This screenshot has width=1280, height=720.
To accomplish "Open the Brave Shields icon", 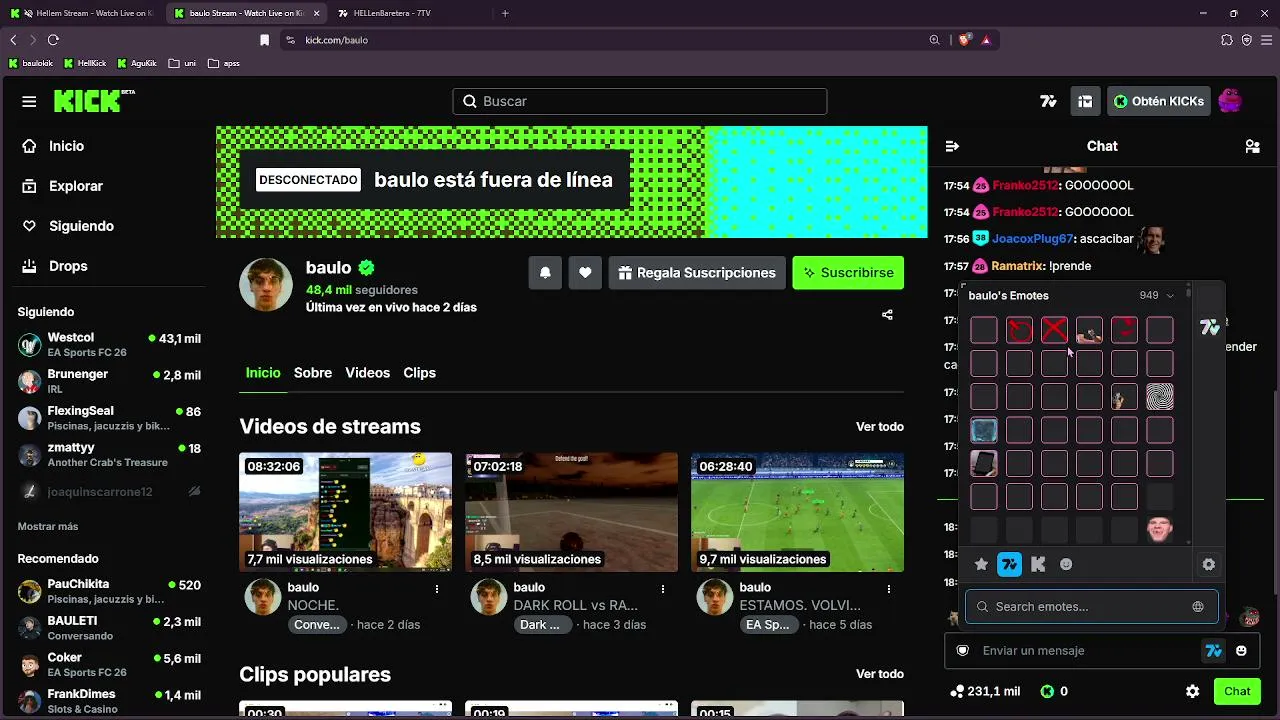I will click(x=964, y=40).
